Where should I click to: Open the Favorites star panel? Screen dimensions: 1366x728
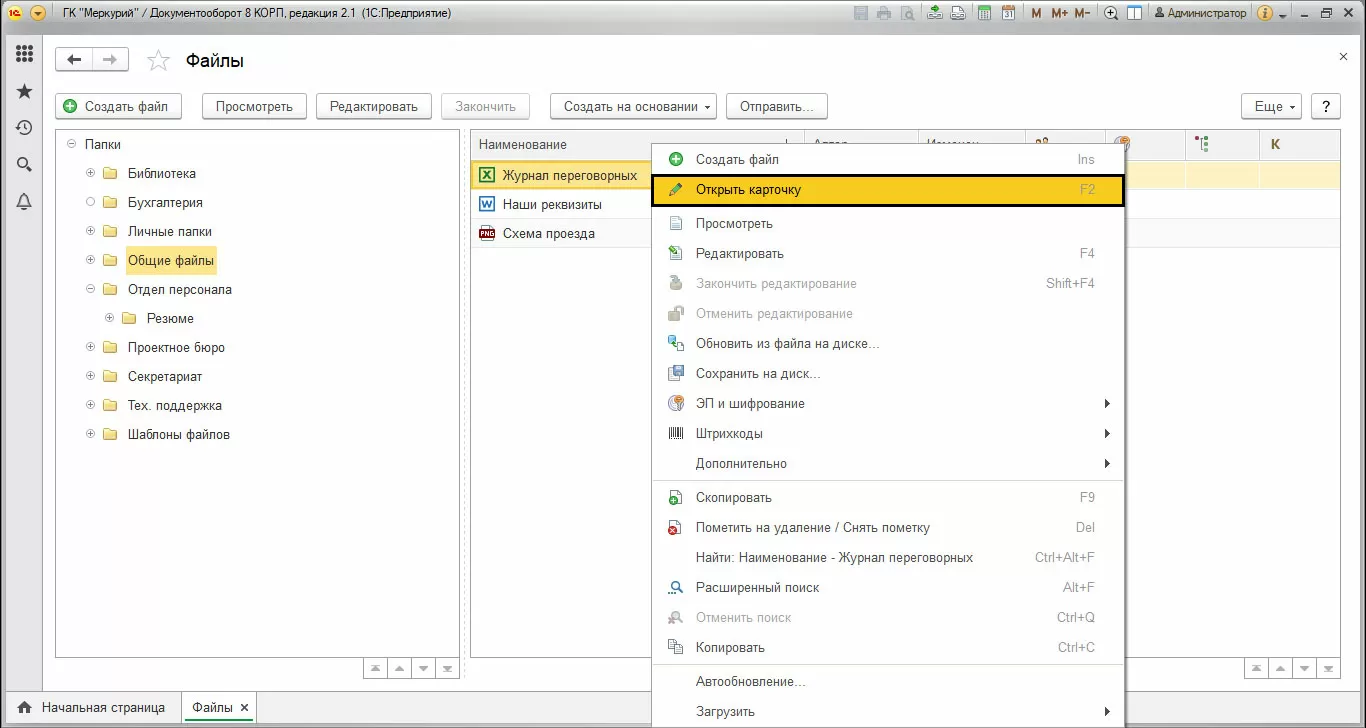click(24, 91)
